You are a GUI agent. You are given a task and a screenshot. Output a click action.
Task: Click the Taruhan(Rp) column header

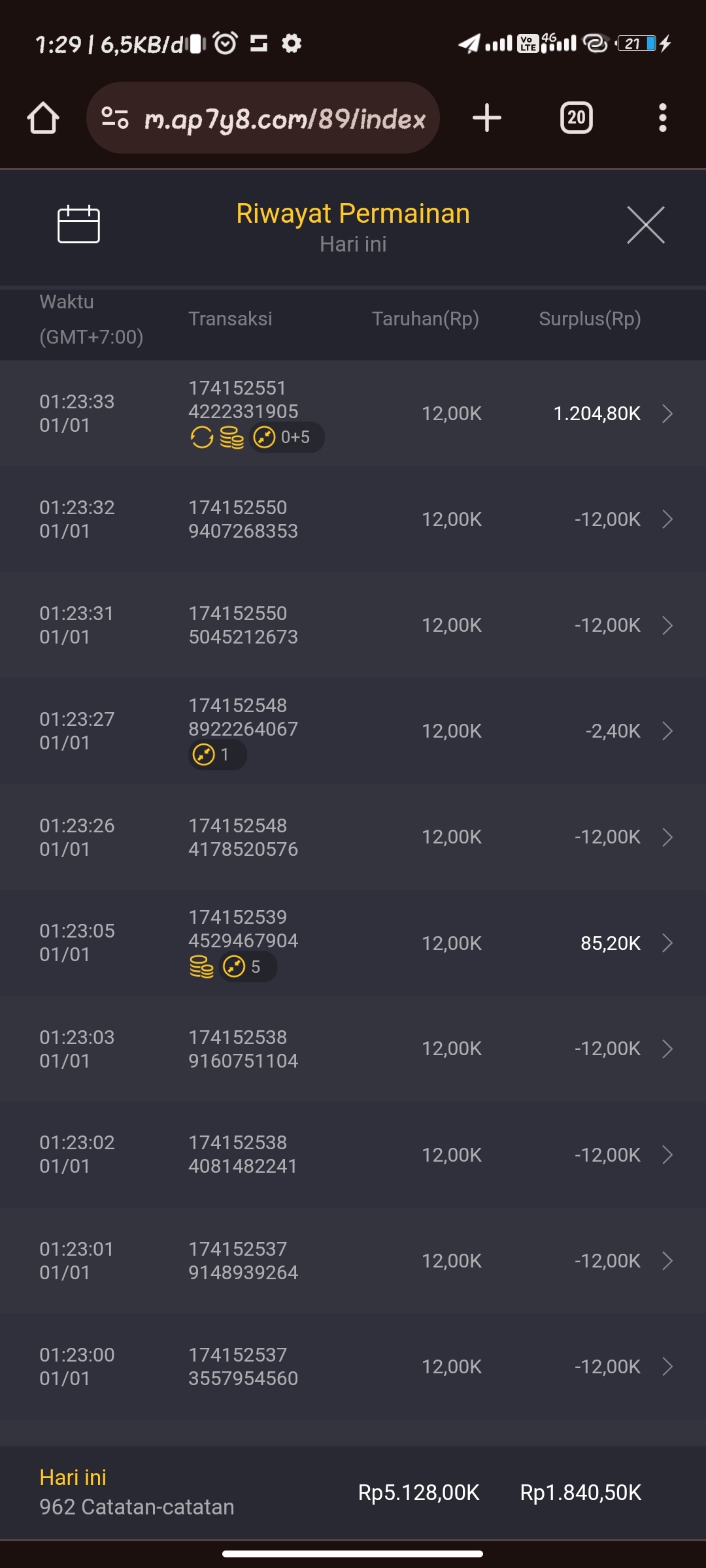425,319
